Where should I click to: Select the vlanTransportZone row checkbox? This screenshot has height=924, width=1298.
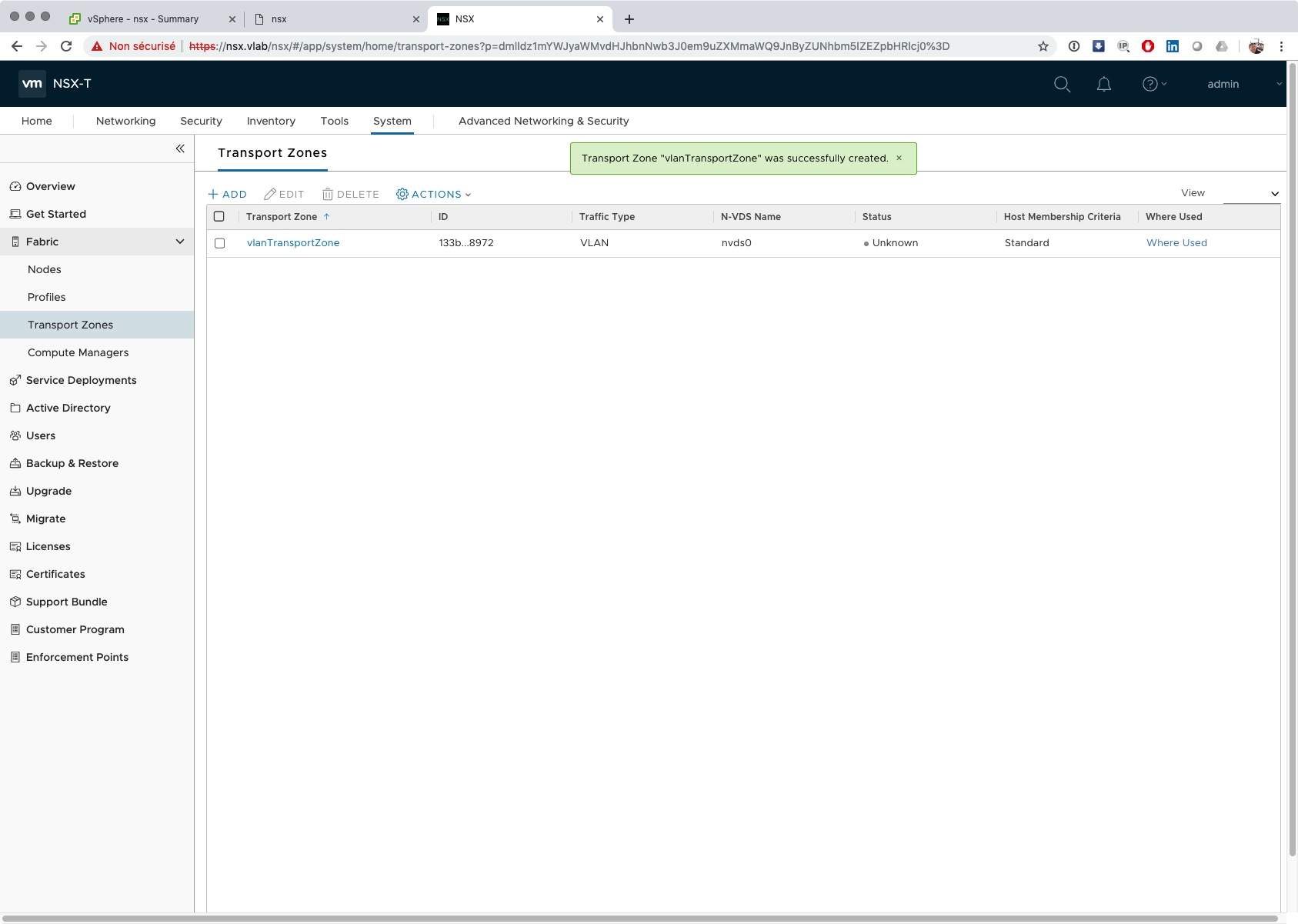coord(220,243)
